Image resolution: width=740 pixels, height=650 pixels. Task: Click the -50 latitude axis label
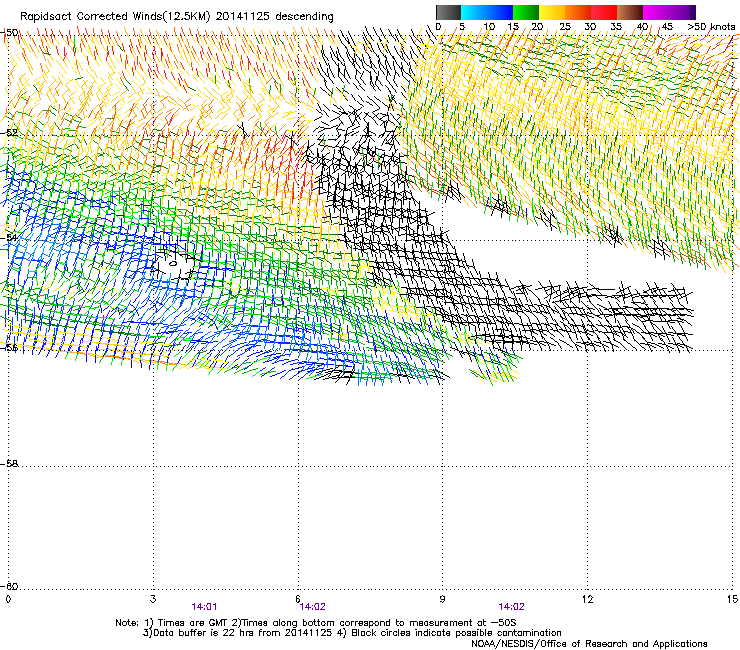click(10, 32)
